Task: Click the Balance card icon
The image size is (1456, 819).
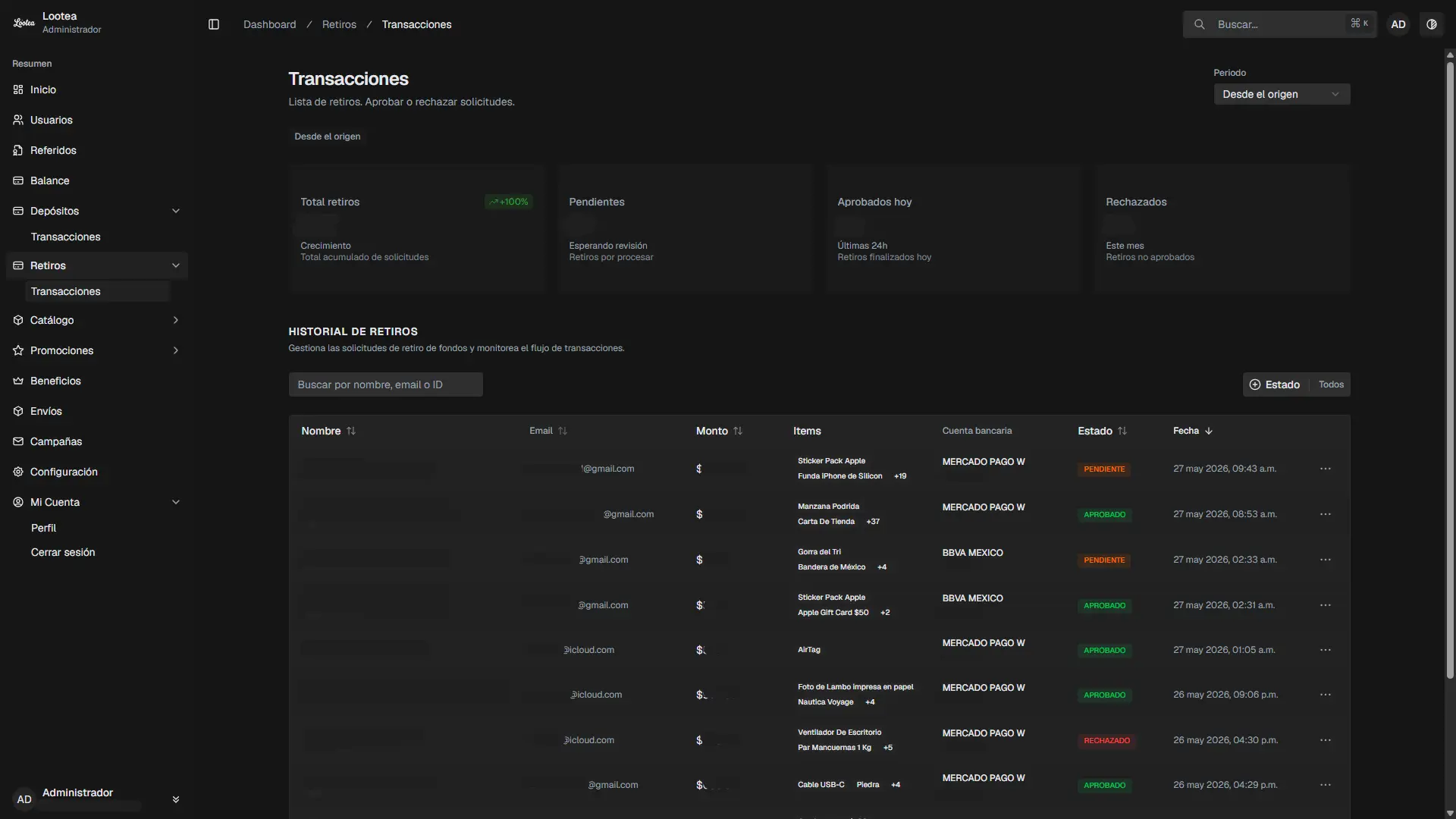Action: (18, 180)
